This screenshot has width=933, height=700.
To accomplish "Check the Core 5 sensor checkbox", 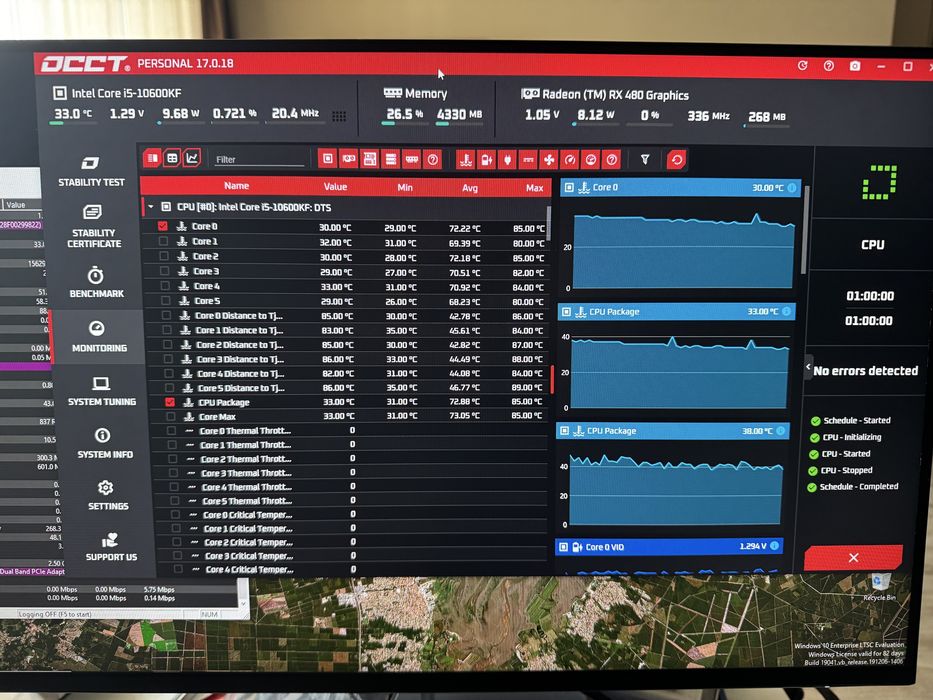I will tap(165, 301).
